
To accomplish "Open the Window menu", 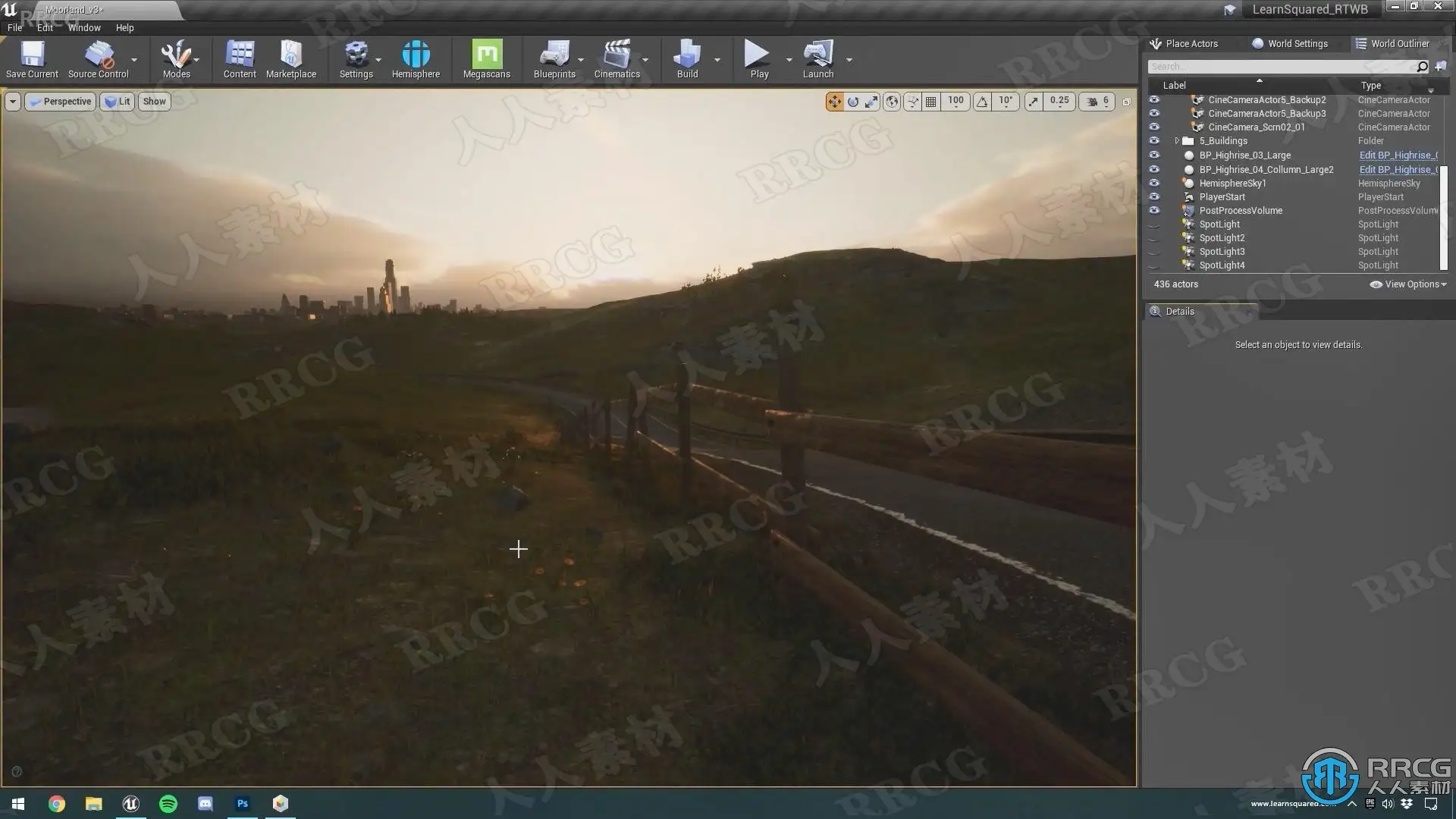I will [84, 28].
